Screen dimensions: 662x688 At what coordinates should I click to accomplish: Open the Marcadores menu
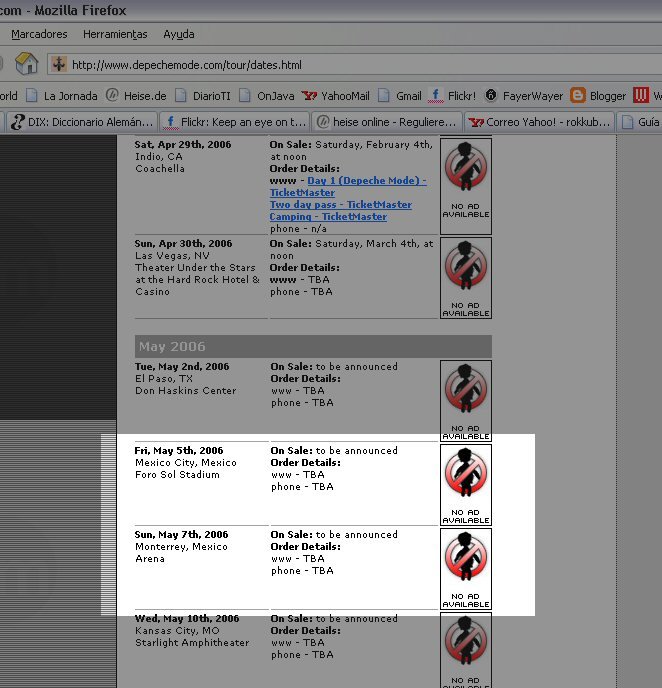point(39,34)
